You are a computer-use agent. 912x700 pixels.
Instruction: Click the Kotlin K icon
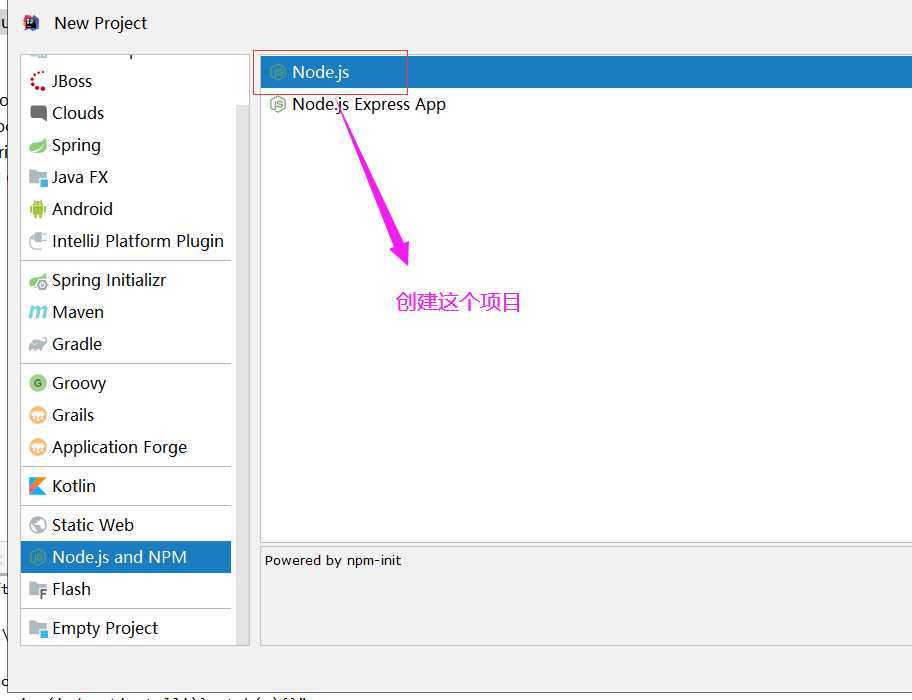point(38,486)
